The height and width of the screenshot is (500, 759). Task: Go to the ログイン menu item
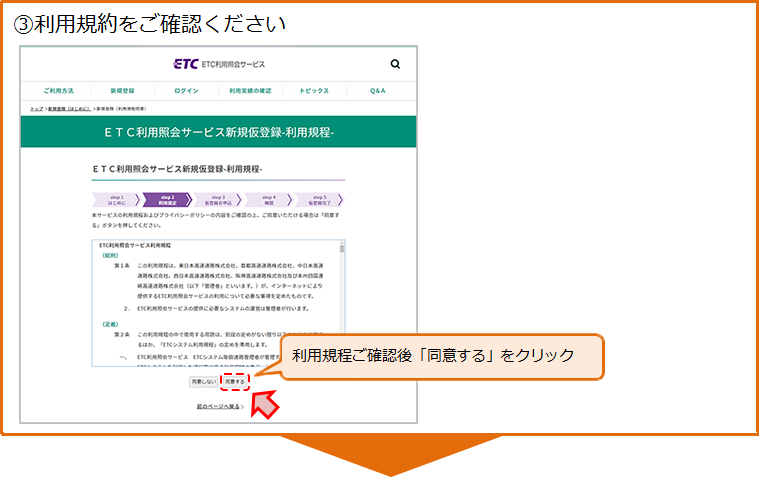pyautogui.click(x=186, y=90)
